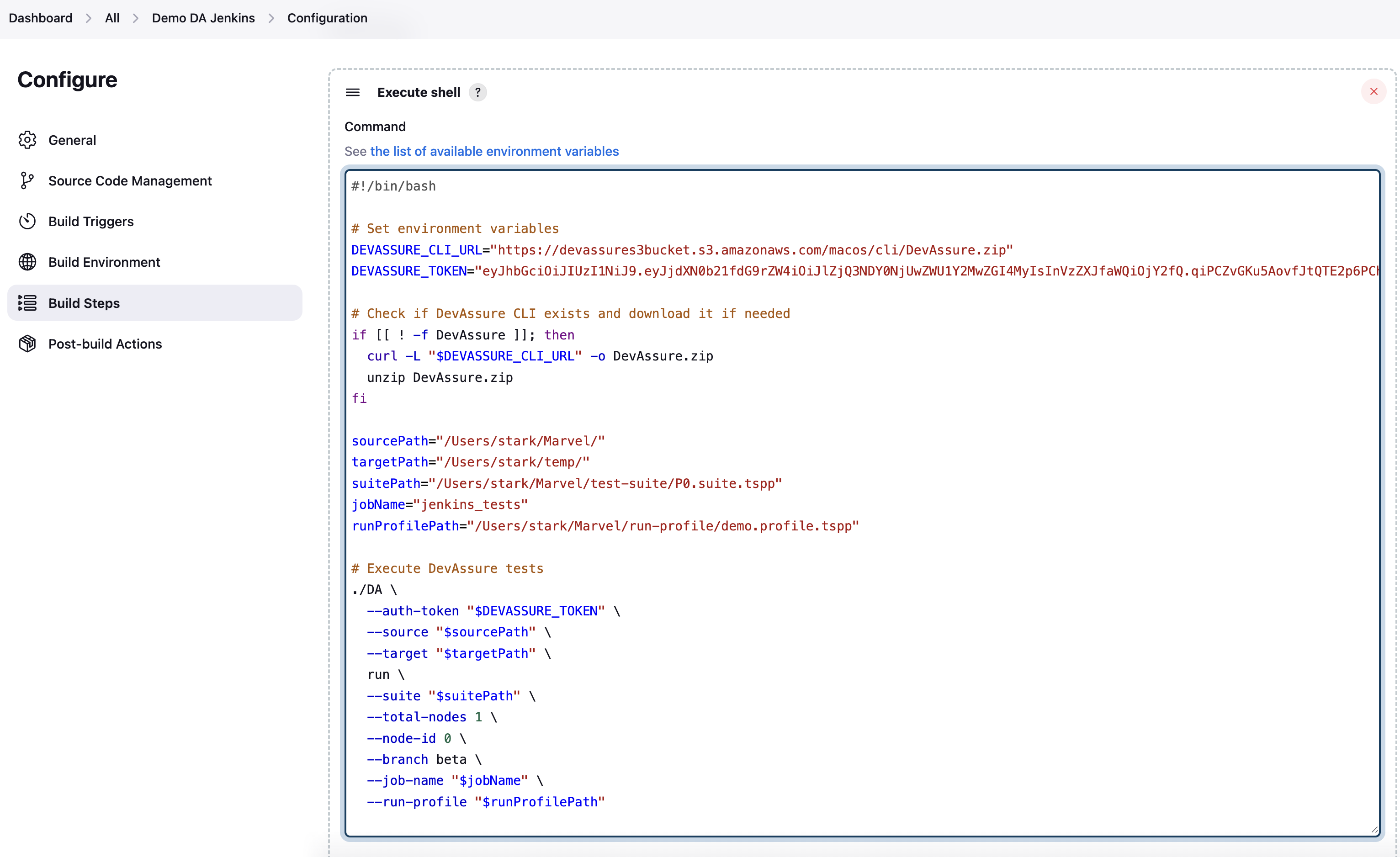1400x858 pixels.
Task: Click the Configuration breadcrumb item
Action: [327, 18]
